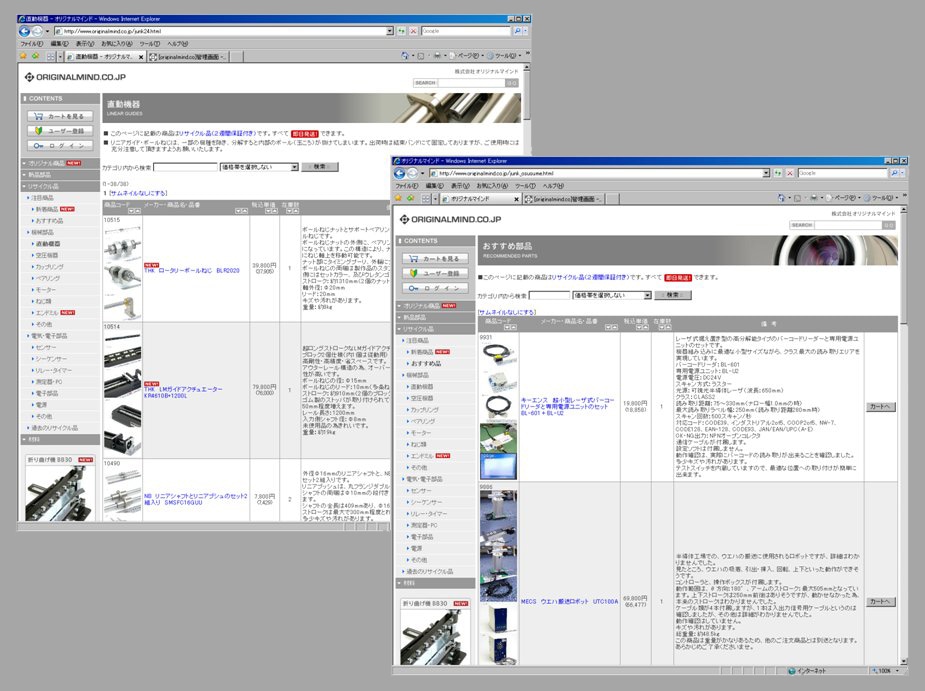Click カートへ button for item 9931

(880, 407)
